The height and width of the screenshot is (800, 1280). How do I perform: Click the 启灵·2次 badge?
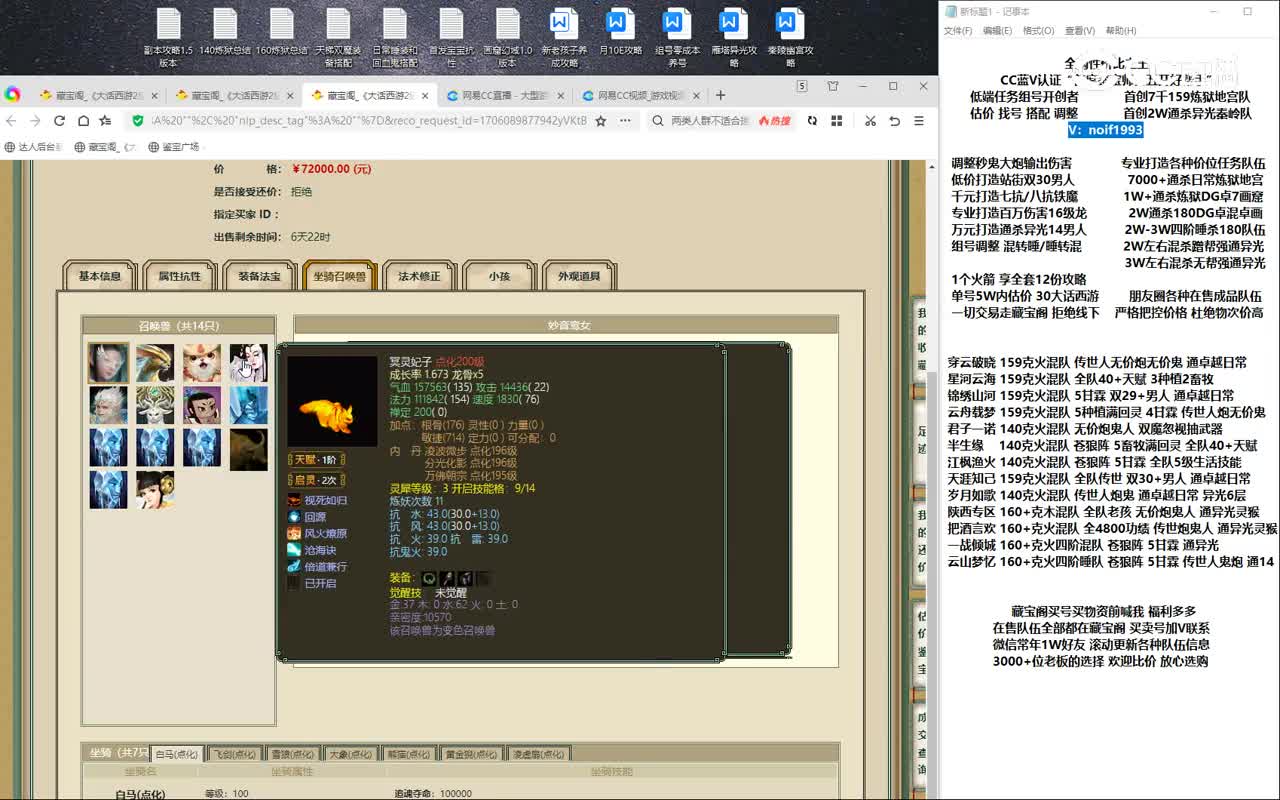point(316,480)
